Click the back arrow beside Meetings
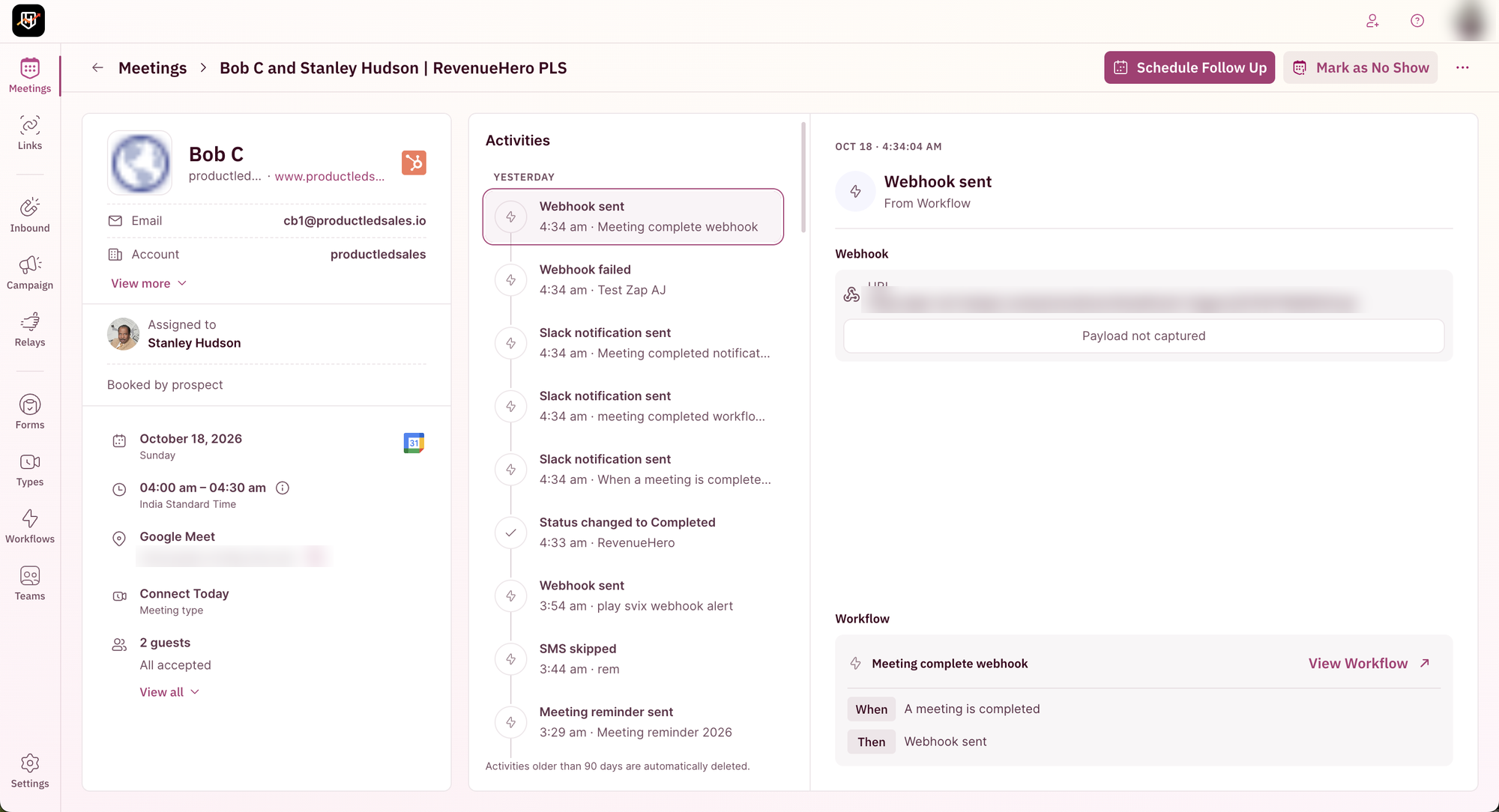The height and width of the screenshot is (812, 1499). (97, 67)
